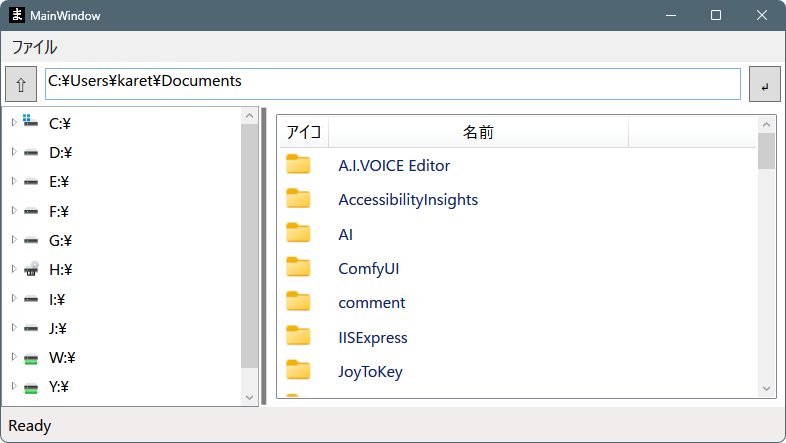This screenshot has height=443, width=786.
Task: Click the file list scrollbar down arrow
Action: pos(766,388)
